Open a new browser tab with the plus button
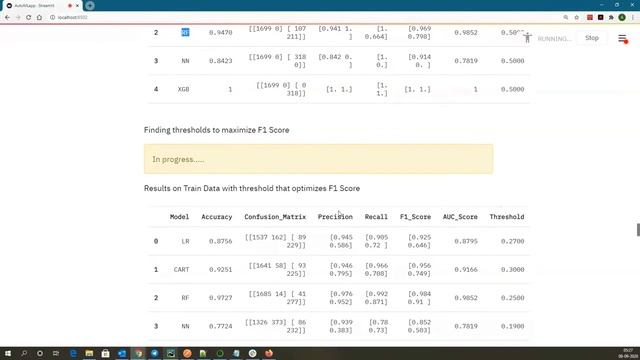The height and width of the screenshot is (360, 640). click(x=90, y=6)
